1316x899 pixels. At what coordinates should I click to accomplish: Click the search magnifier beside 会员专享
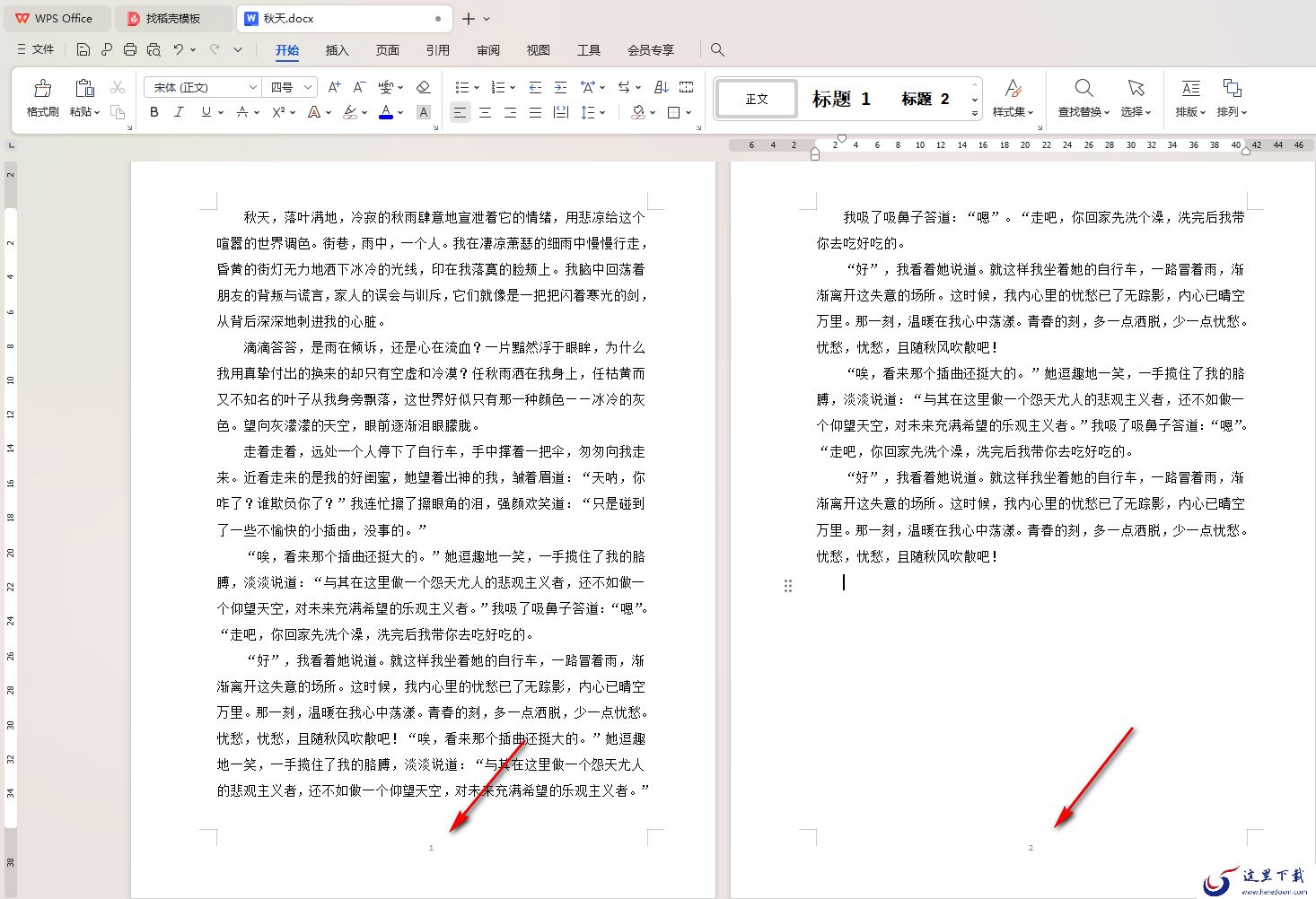click(717, 50)
